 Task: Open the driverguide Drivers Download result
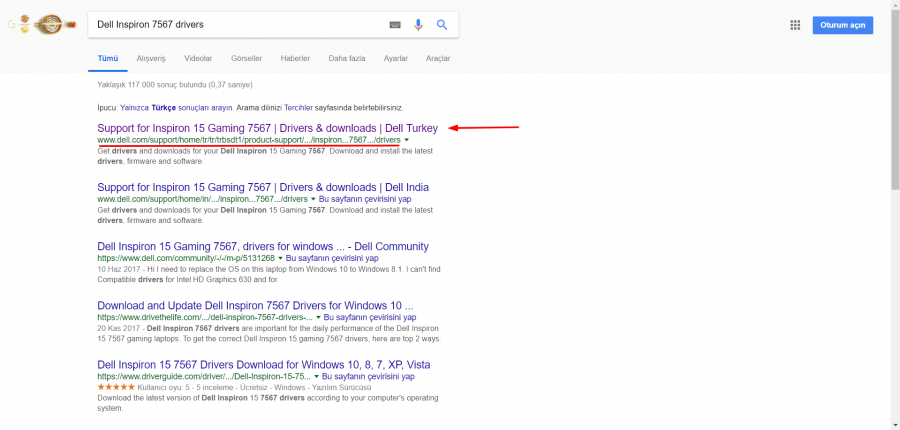264,365
